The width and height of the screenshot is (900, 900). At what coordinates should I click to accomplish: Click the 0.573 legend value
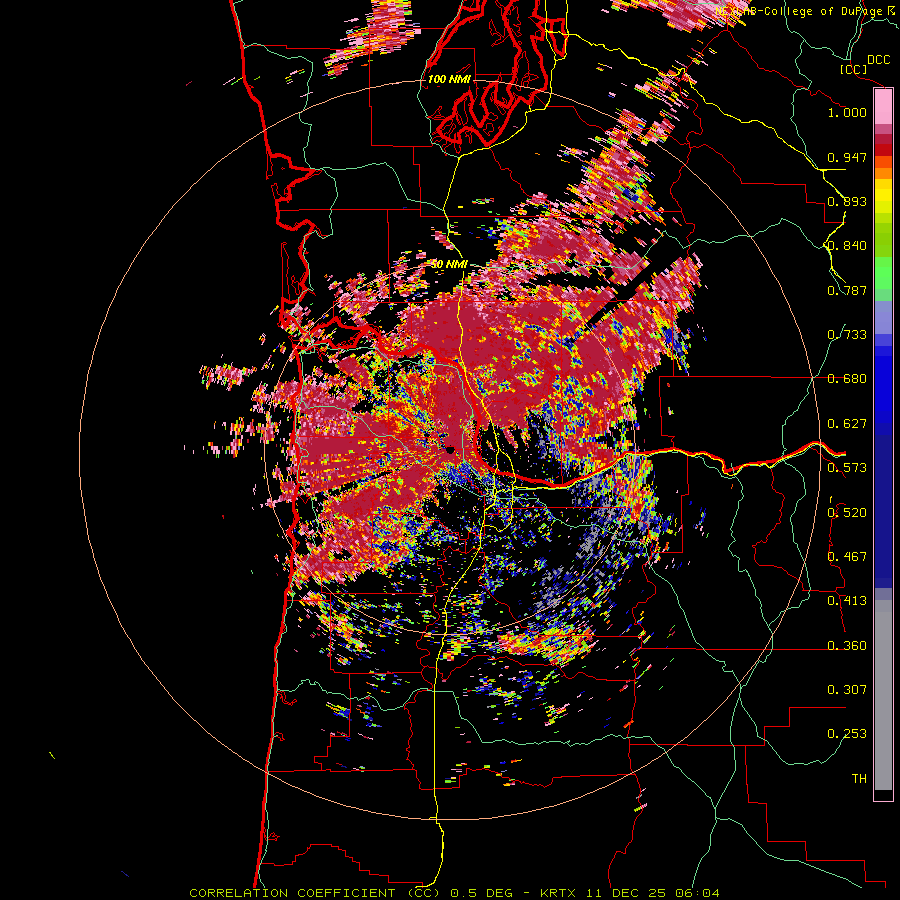[x=847, y=468]
